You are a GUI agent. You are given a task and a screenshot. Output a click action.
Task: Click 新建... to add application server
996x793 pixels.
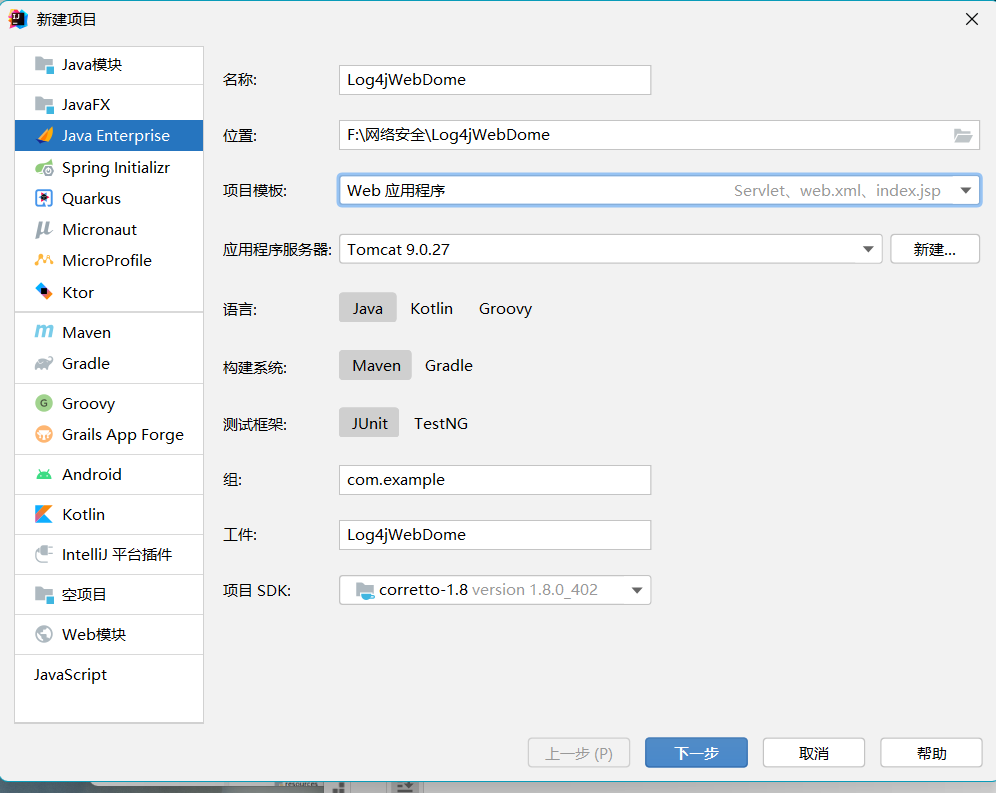point(934,249)
